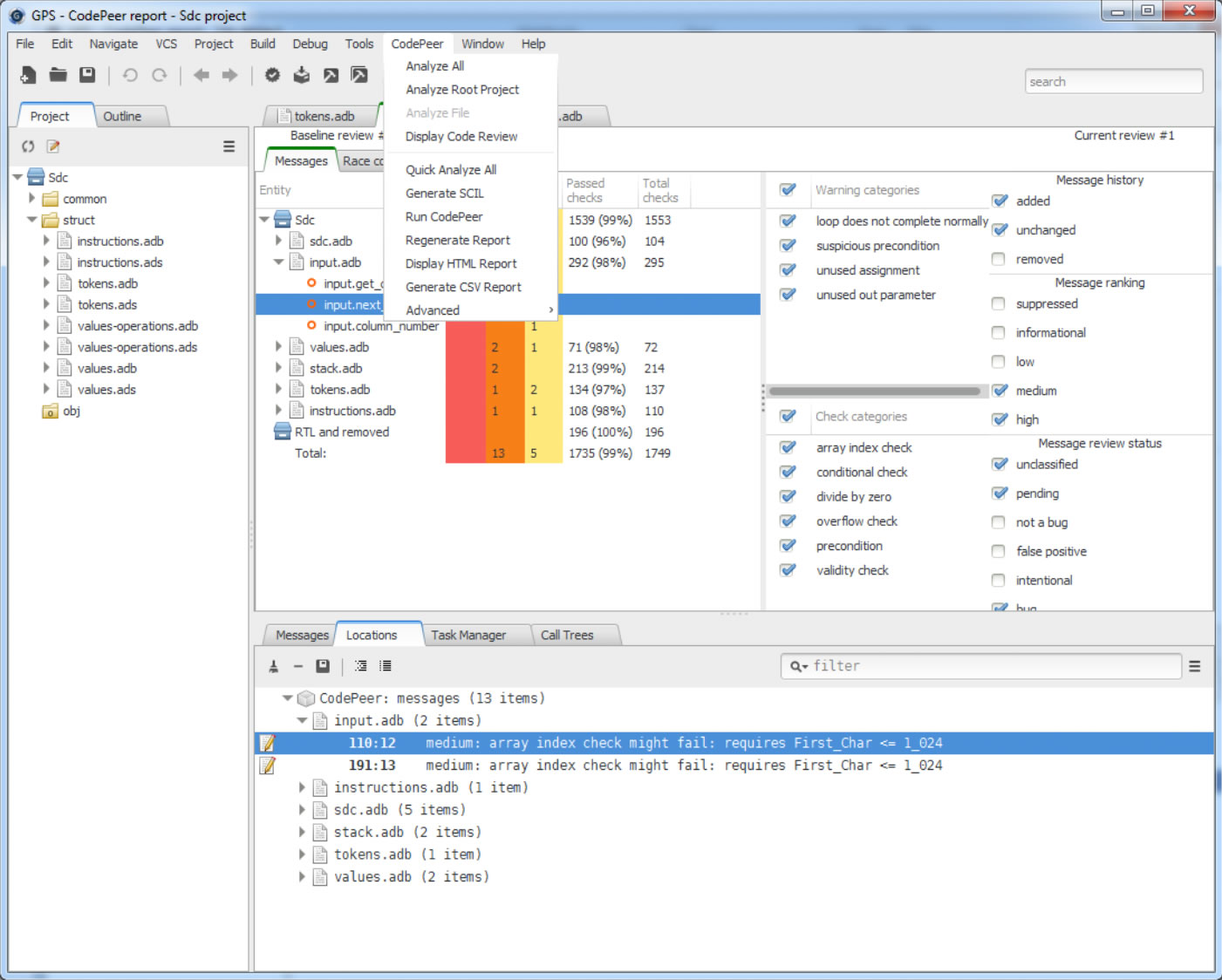The image size is (1222, 980).
Task: Enable the suppressed message ranking checkbox
Action: [x=998, y=303]
